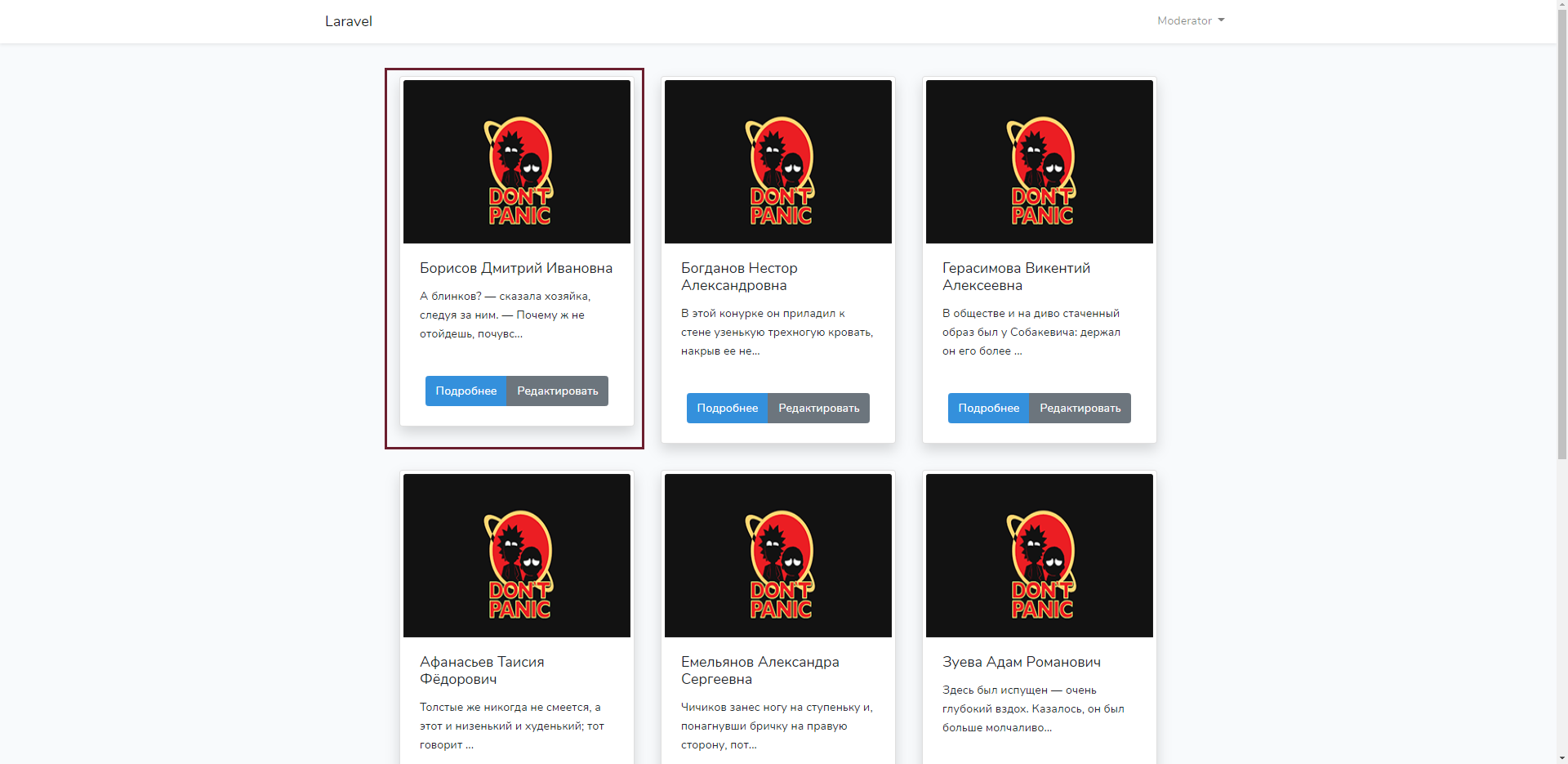
Task: Click the Богданов Нестор card thumbnail
Action: [778, 162]
